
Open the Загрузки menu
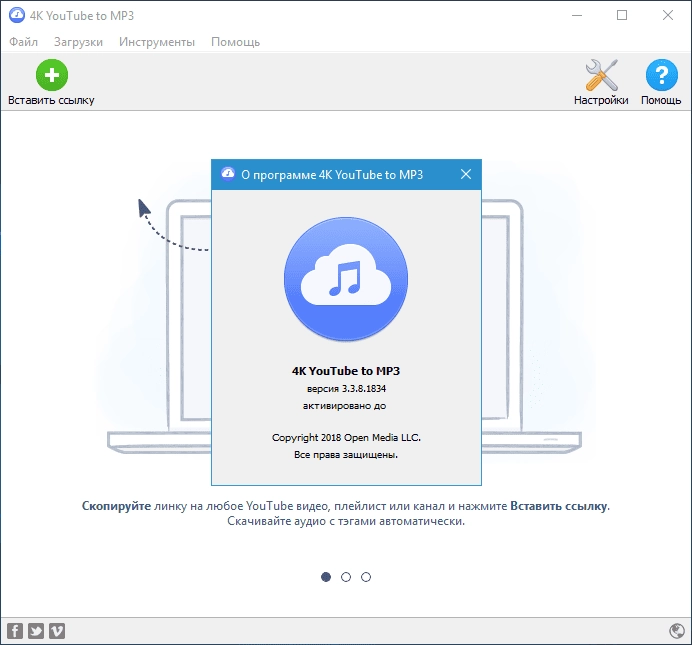click(x=78, y=42)
